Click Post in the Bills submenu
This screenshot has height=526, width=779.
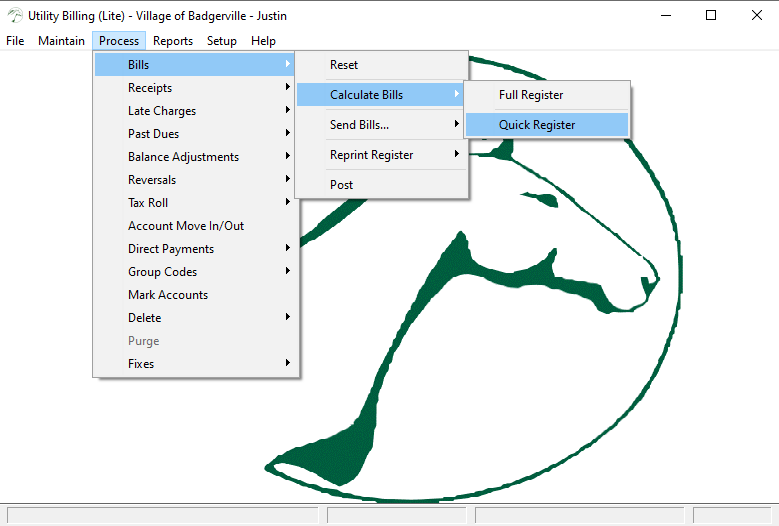tap(342, 185)
